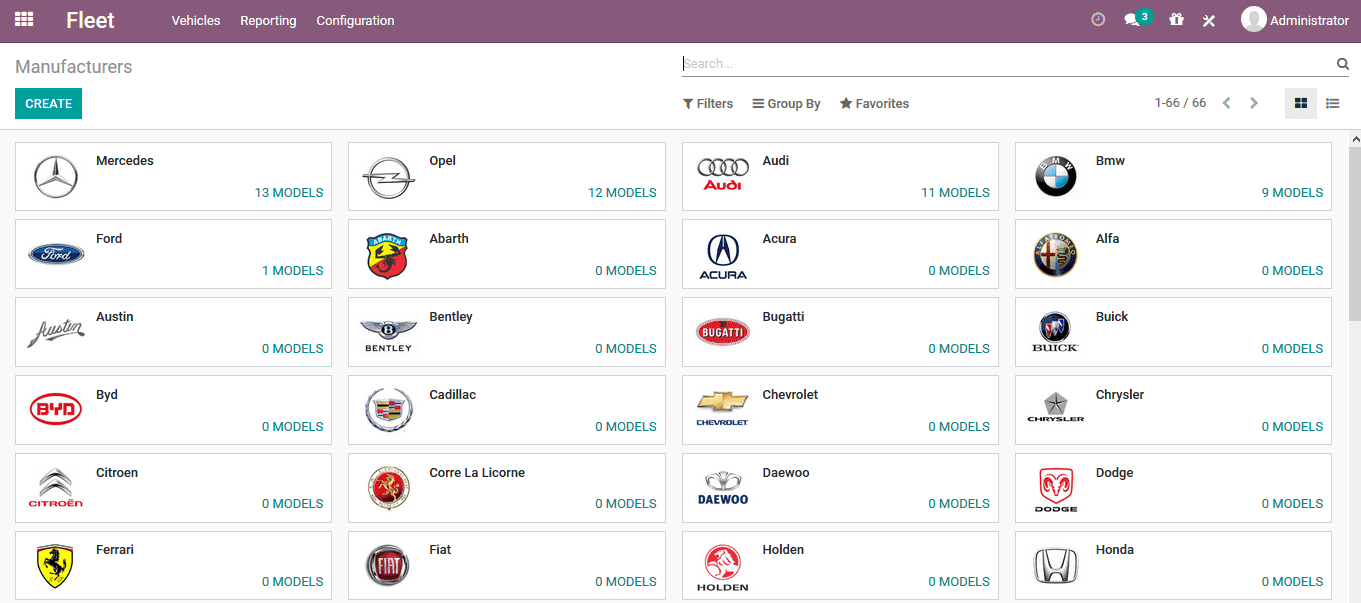This screenshot has height=603, width=1361.
Task: Open Bugatti 0 MODELS link
Action: point(959,349)
